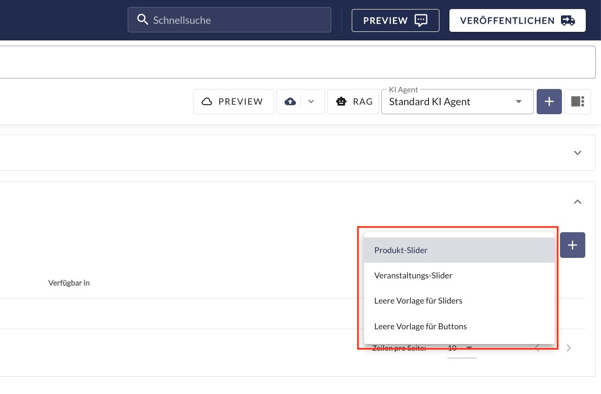Click the RAG robot button
Screen dimensions: 601x394
(353, 102)
